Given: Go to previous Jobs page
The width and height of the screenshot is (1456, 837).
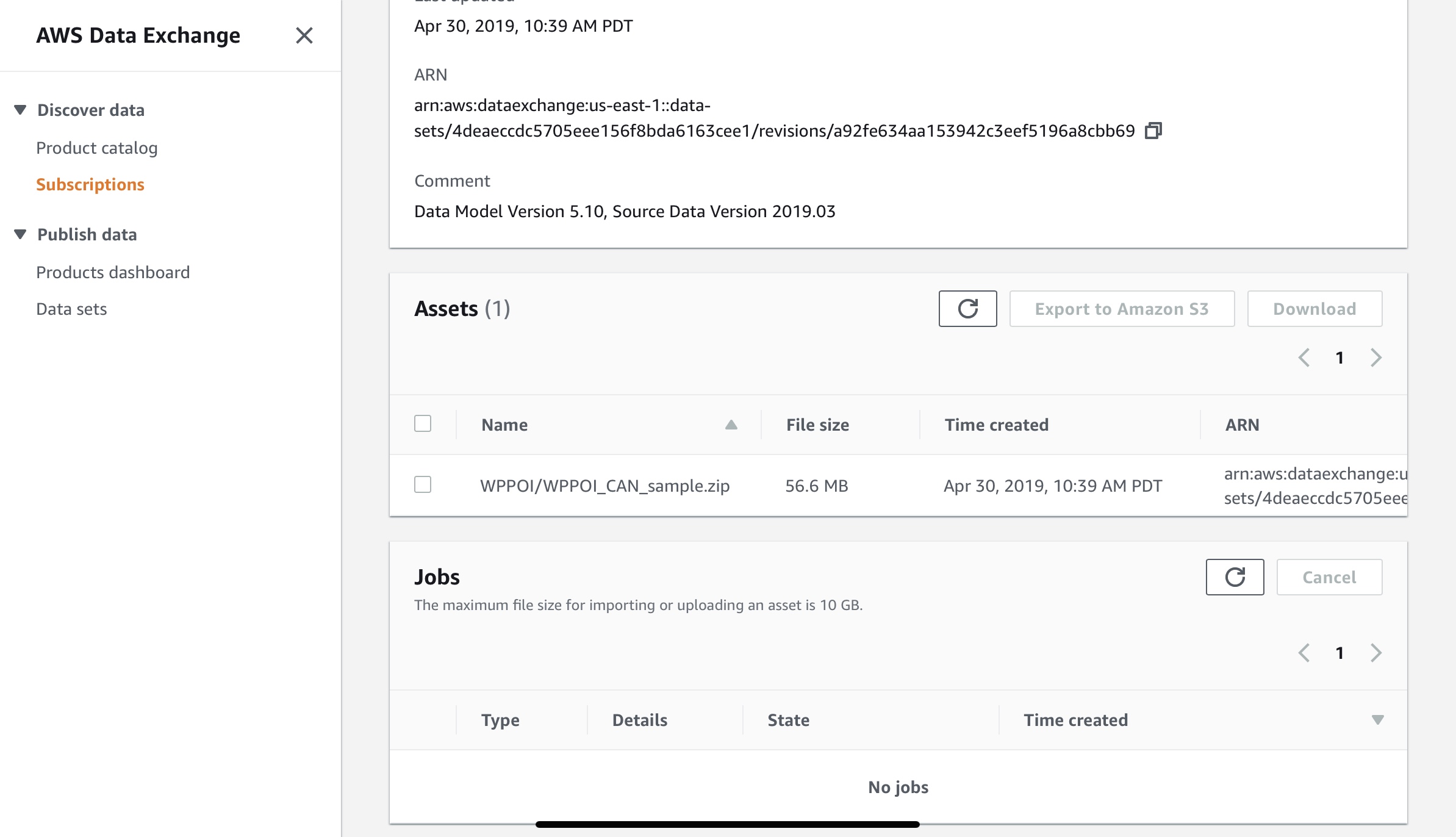Looking at the screenshot, I should (x=1304, y=653).
